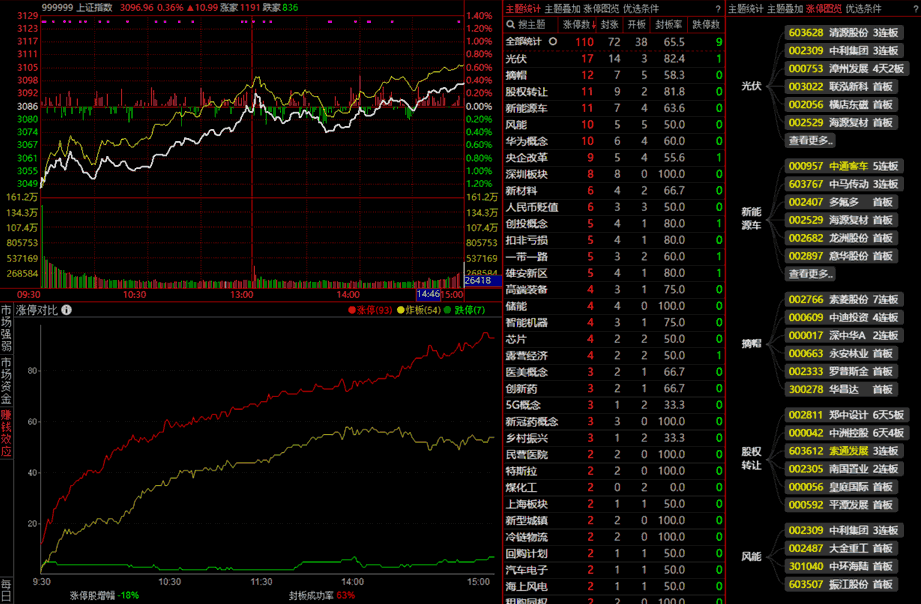Select the 智能机器 row in the theme table
Viewport: 921px width, 604px height.
[x=614, y=323]
